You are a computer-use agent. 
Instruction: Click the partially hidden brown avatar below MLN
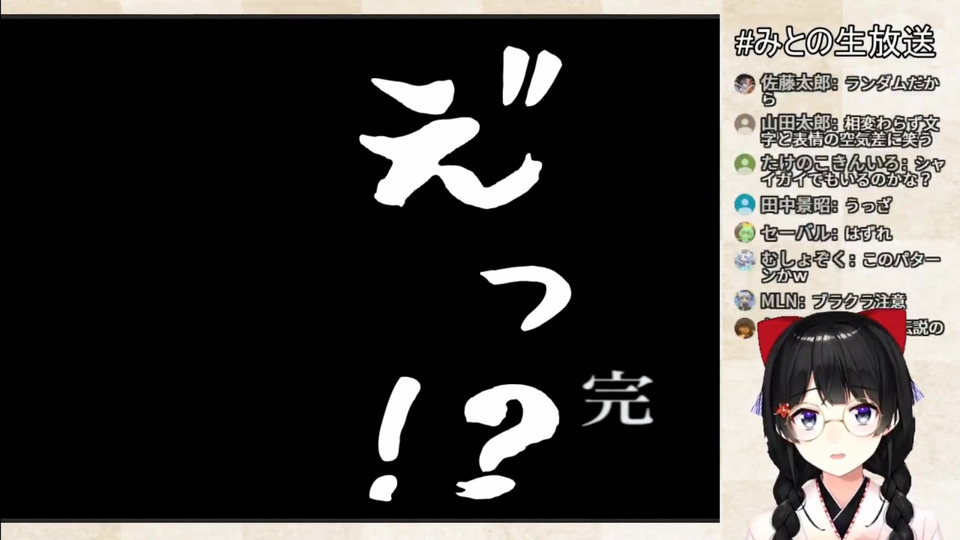[x=744, y=328]
